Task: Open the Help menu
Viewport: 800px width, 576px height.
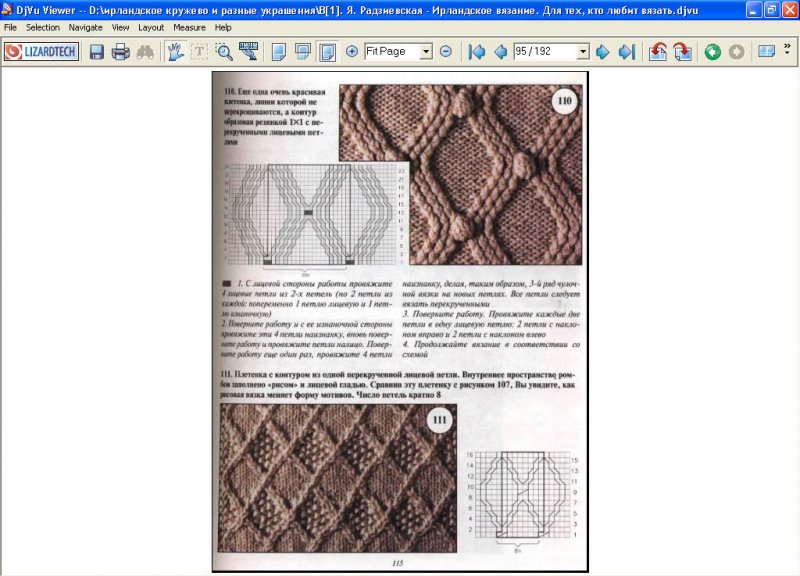Action: click(x=223, y=28)
